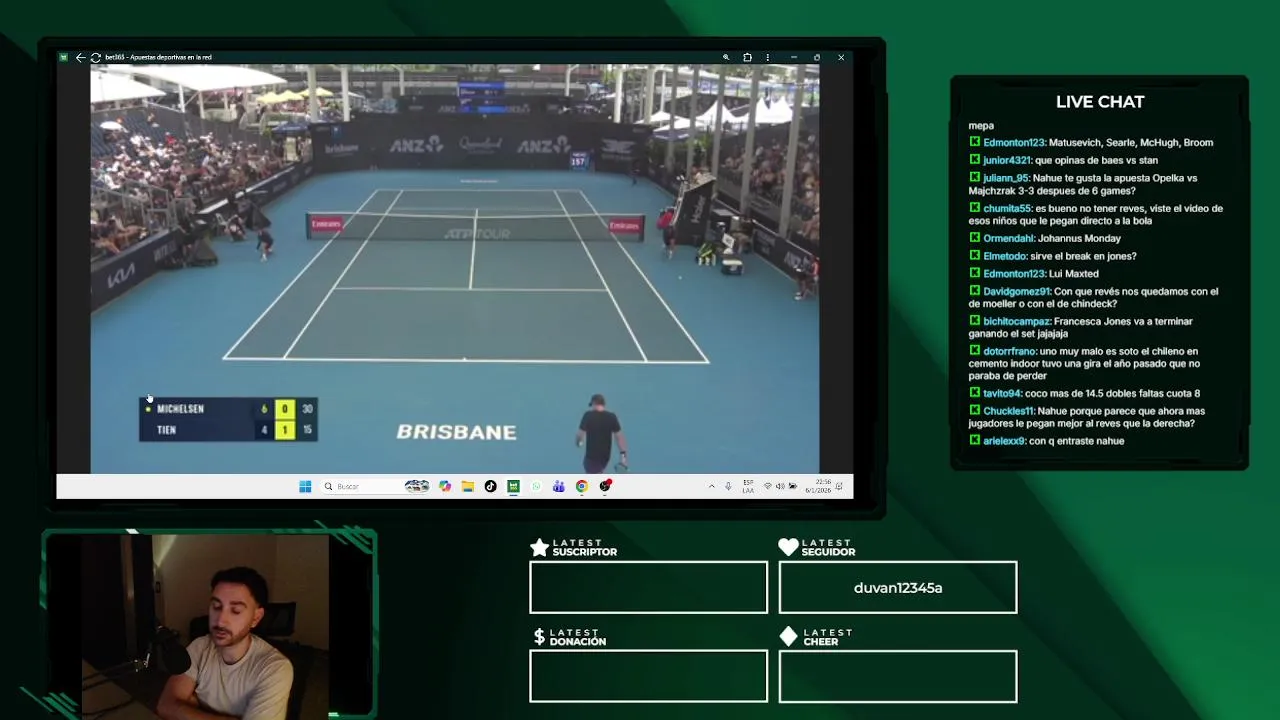Click the 'Johannus Monday' chat message text

pyautogui.click(x=1079, y=238)
